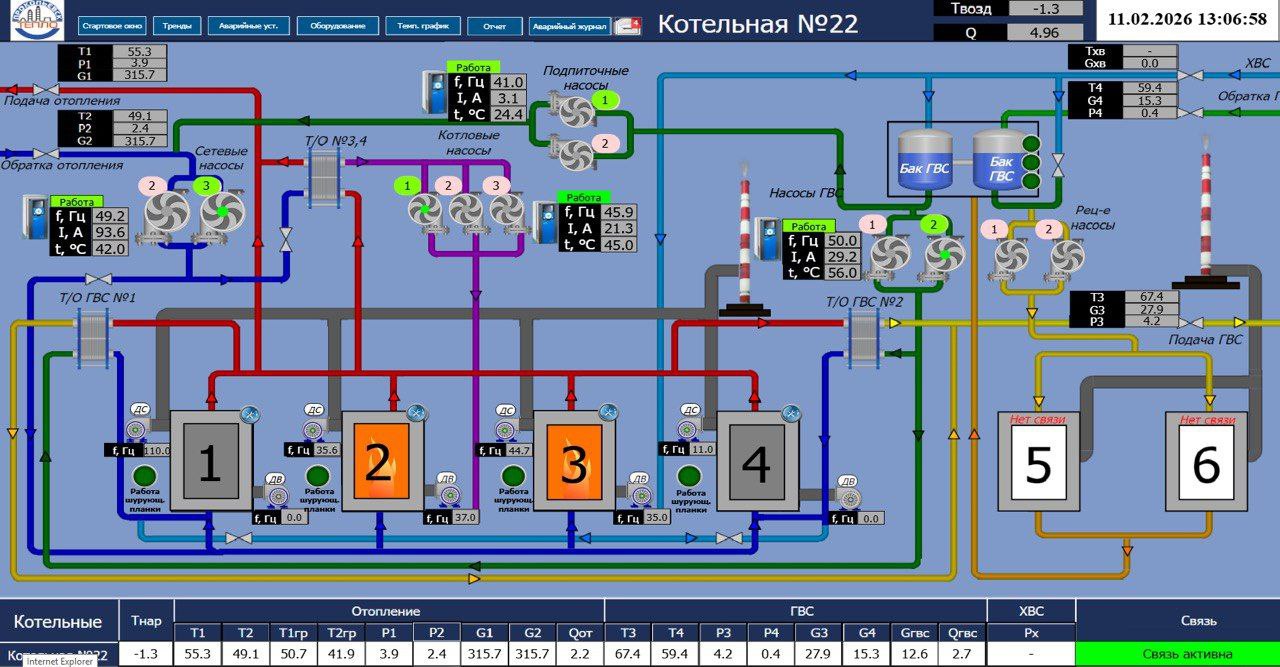Open heat exchanger Т/О №3,4
This screenshot has width=1280, height=667.
[x=324, y=170]
